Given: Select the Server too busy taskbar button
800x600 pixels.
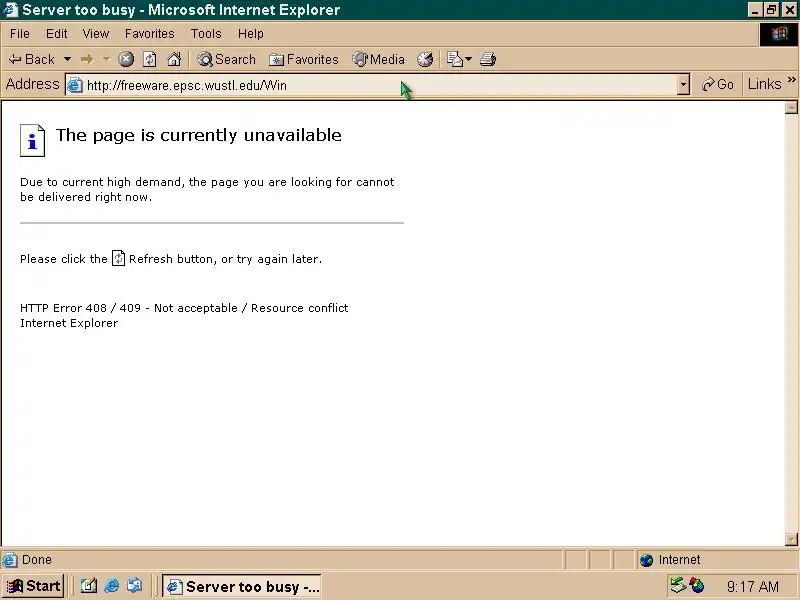Looking at the screenshot, I should pyautogui.click(x=242, y=586).
